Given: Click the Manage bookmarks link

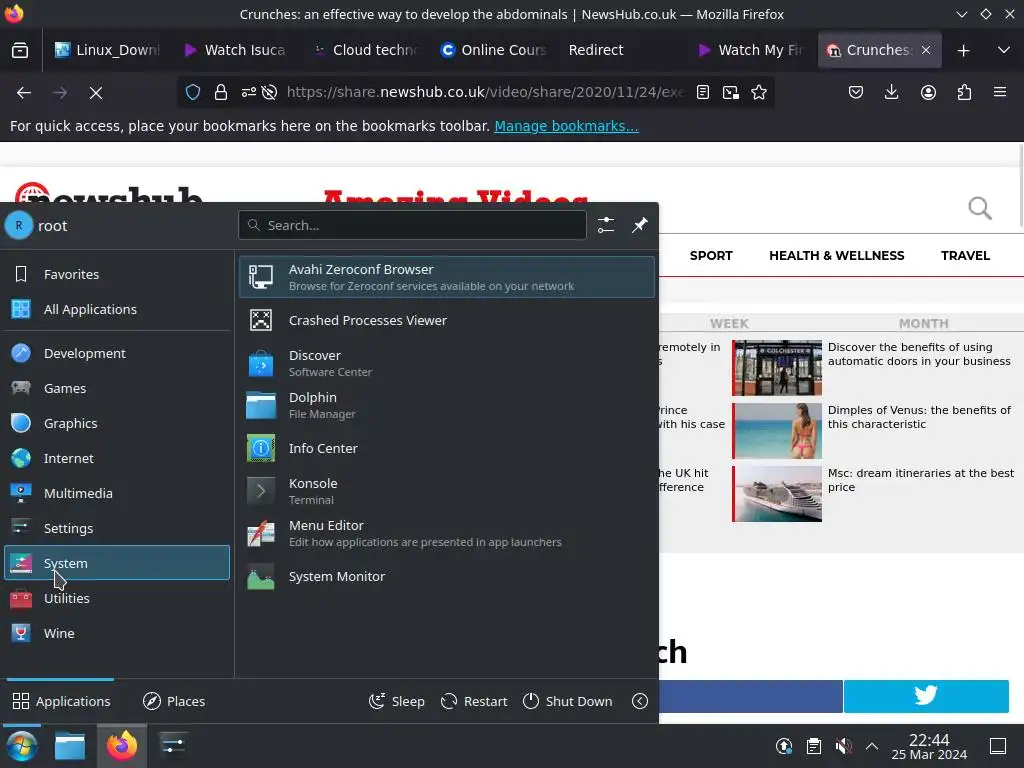Looking at the screenshot, I should [x=566, y=126].
